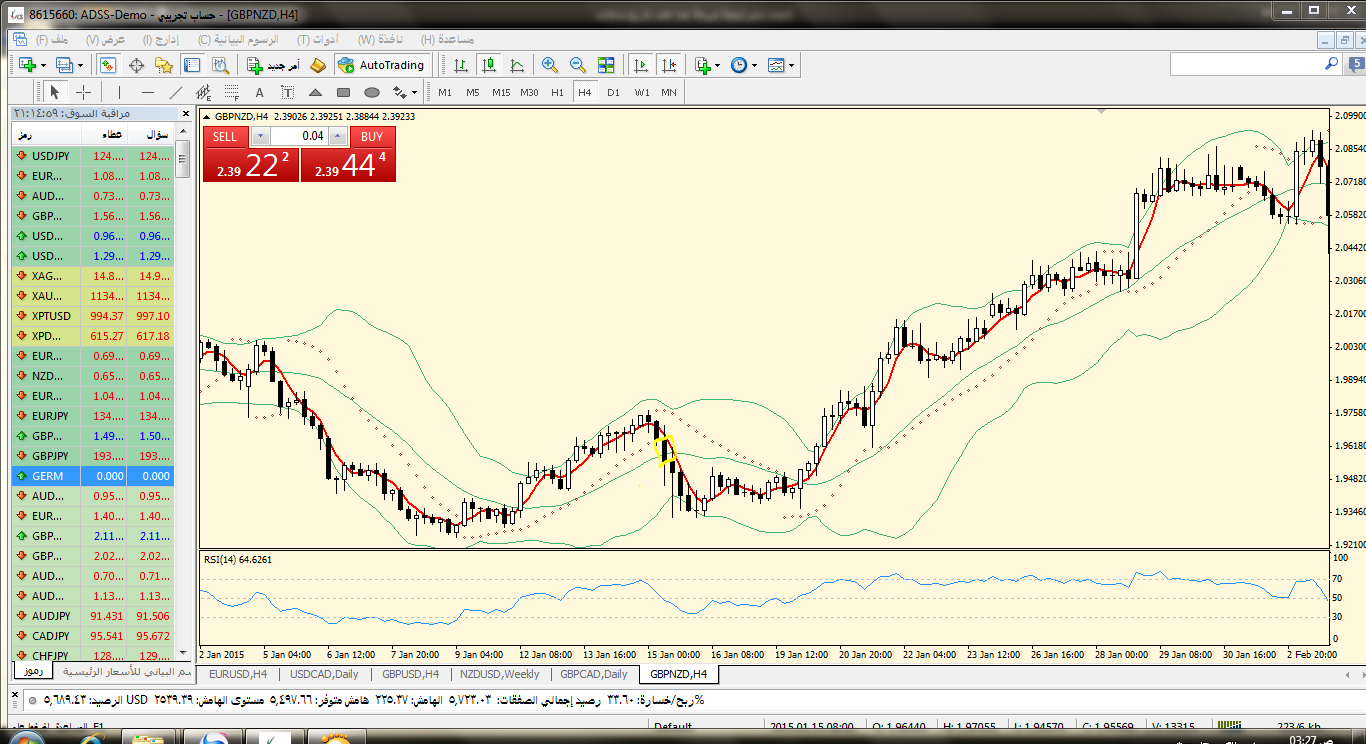Zoom in on the chart
Viewport: 1366px width, 744px height.
[x=549, y=65]
